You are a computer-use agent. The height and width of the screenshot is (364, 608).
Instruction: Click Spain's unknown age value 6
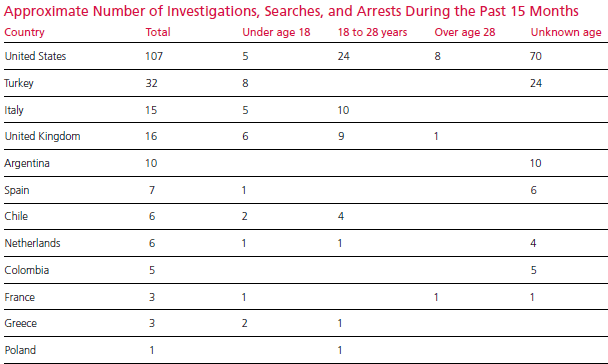coord(534,190)
